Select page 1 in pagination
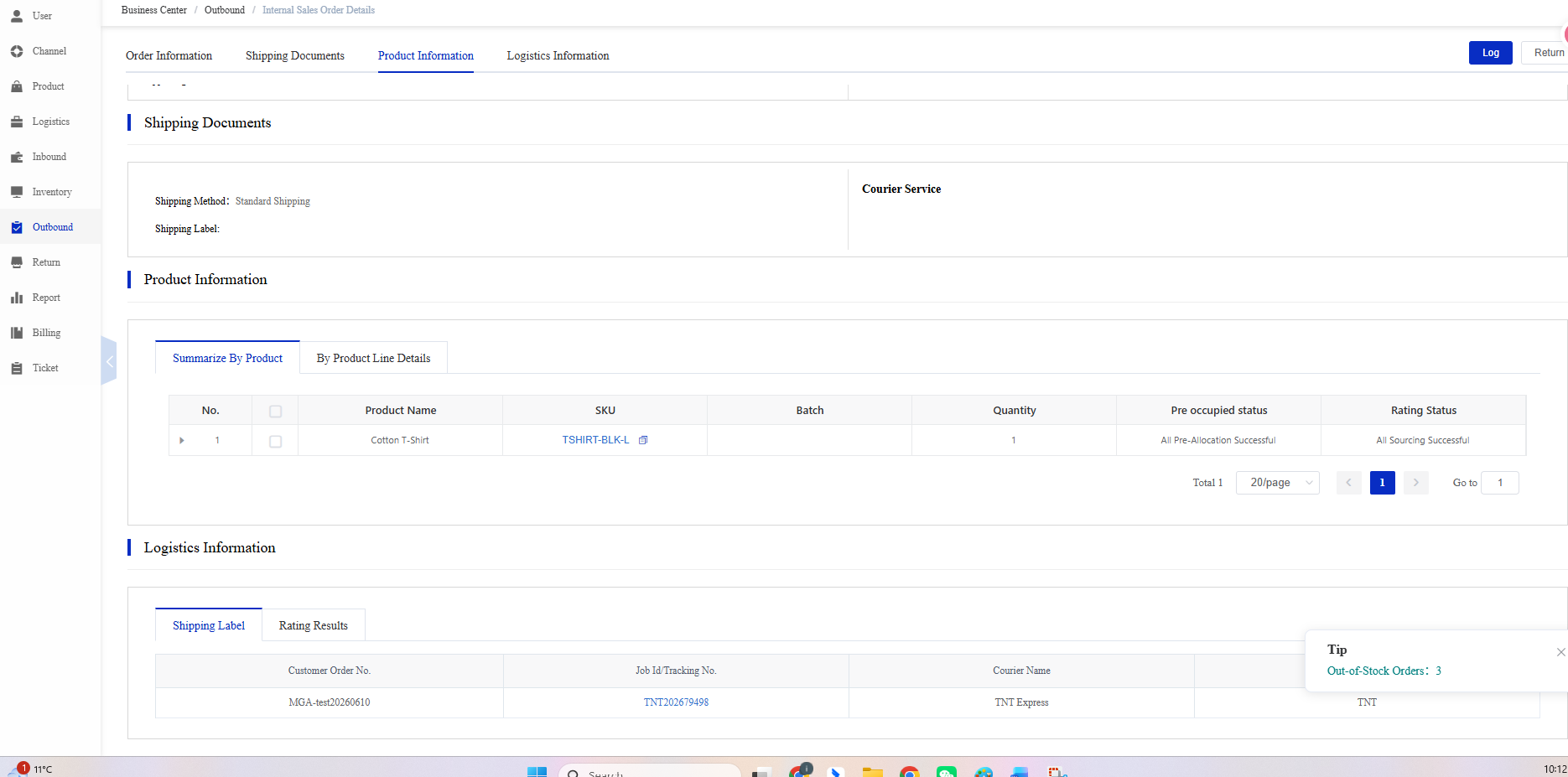The height and width of the screenshot is (777, 1568). tap(1382, 483)
